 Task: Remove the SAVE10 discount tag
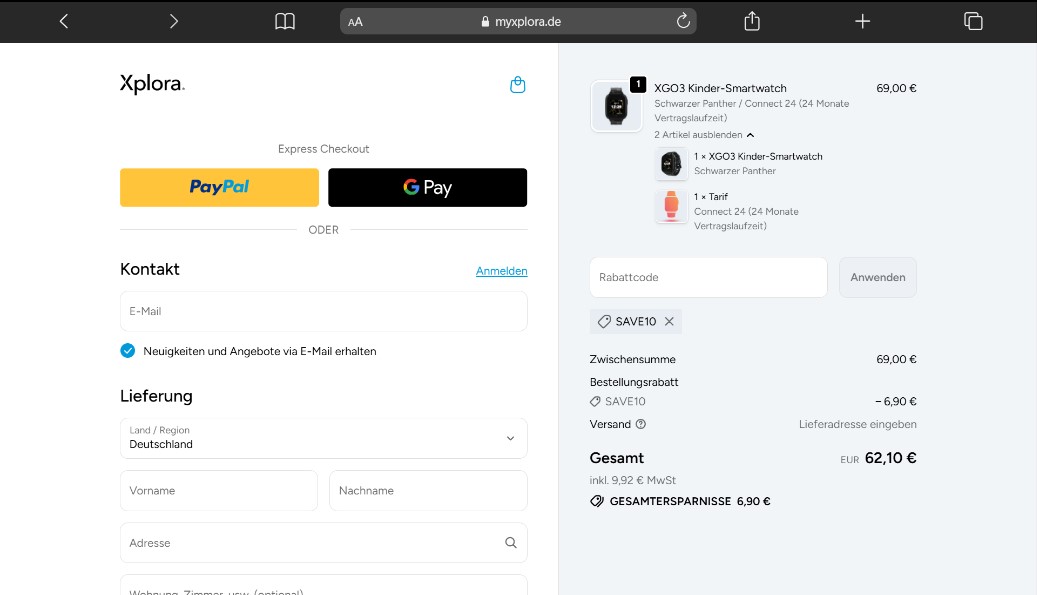[667, 321]
